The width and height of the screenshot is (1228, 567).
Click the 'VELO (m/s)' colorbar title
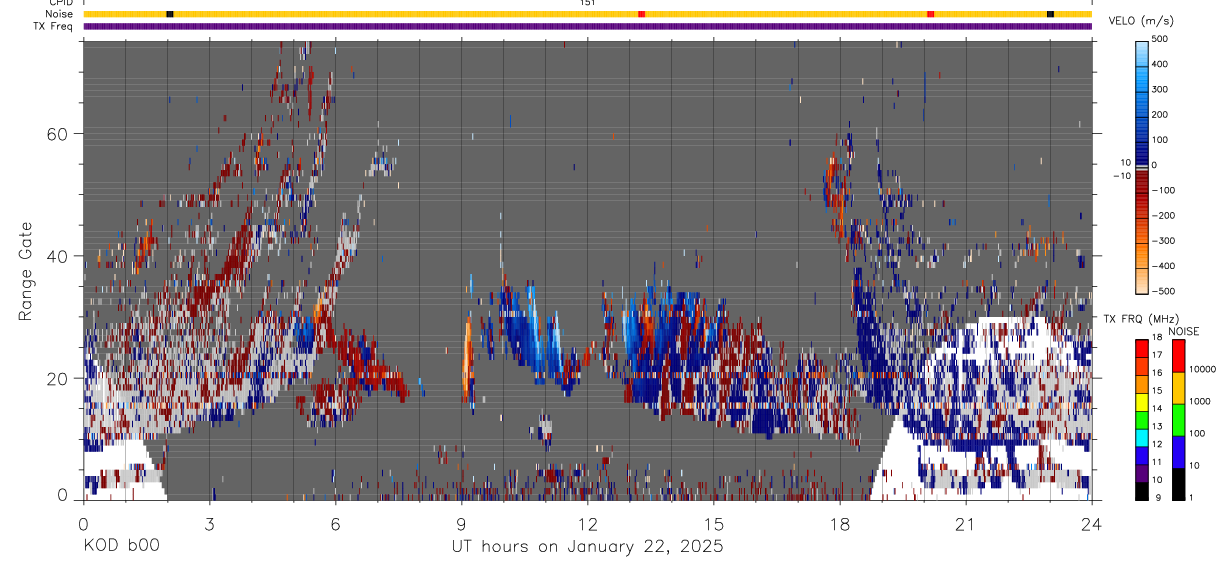[x=1142, y=20]
